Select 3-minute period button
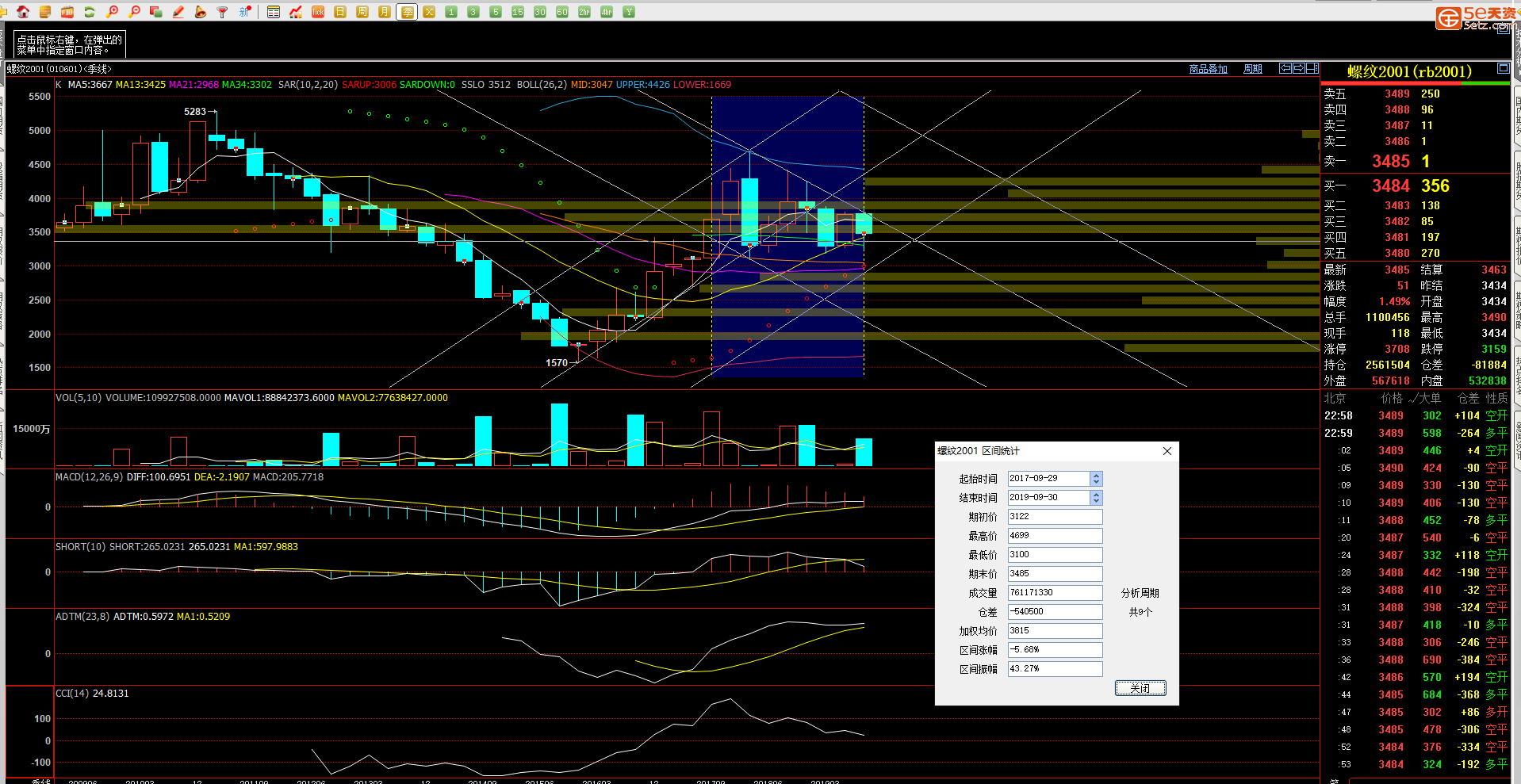This screenshot has width=1521, height=784. click(x=473, y=12)
